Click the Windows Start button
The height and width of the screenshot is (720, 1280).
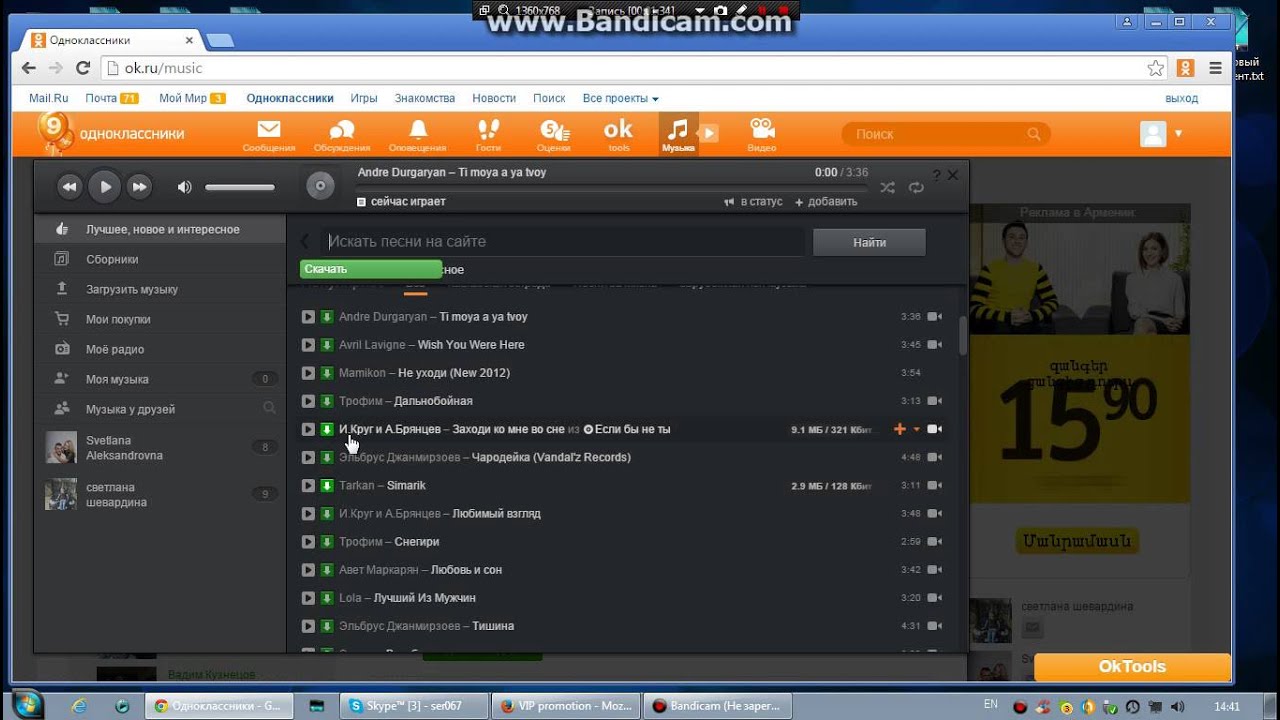pyautogui.click(x=27, y=704)
